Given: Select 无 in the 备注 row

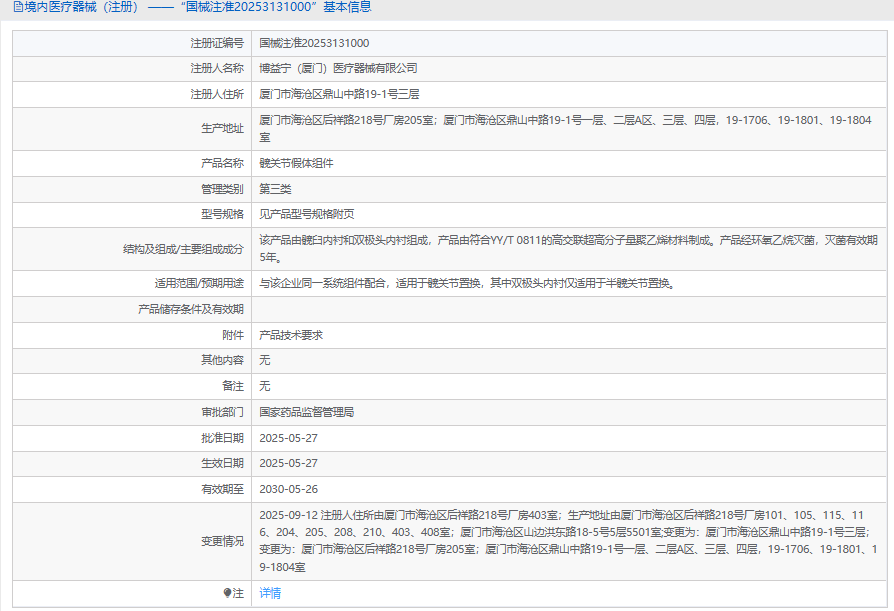Looking at the screenshot, I should 265,386.
